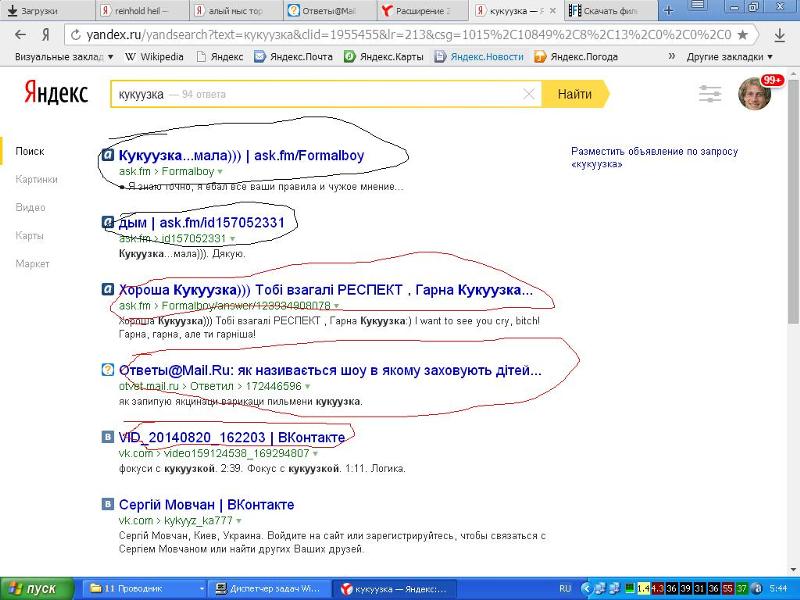
Task: Clear the search query with the X icon
Action: click(x=529, y=94)
